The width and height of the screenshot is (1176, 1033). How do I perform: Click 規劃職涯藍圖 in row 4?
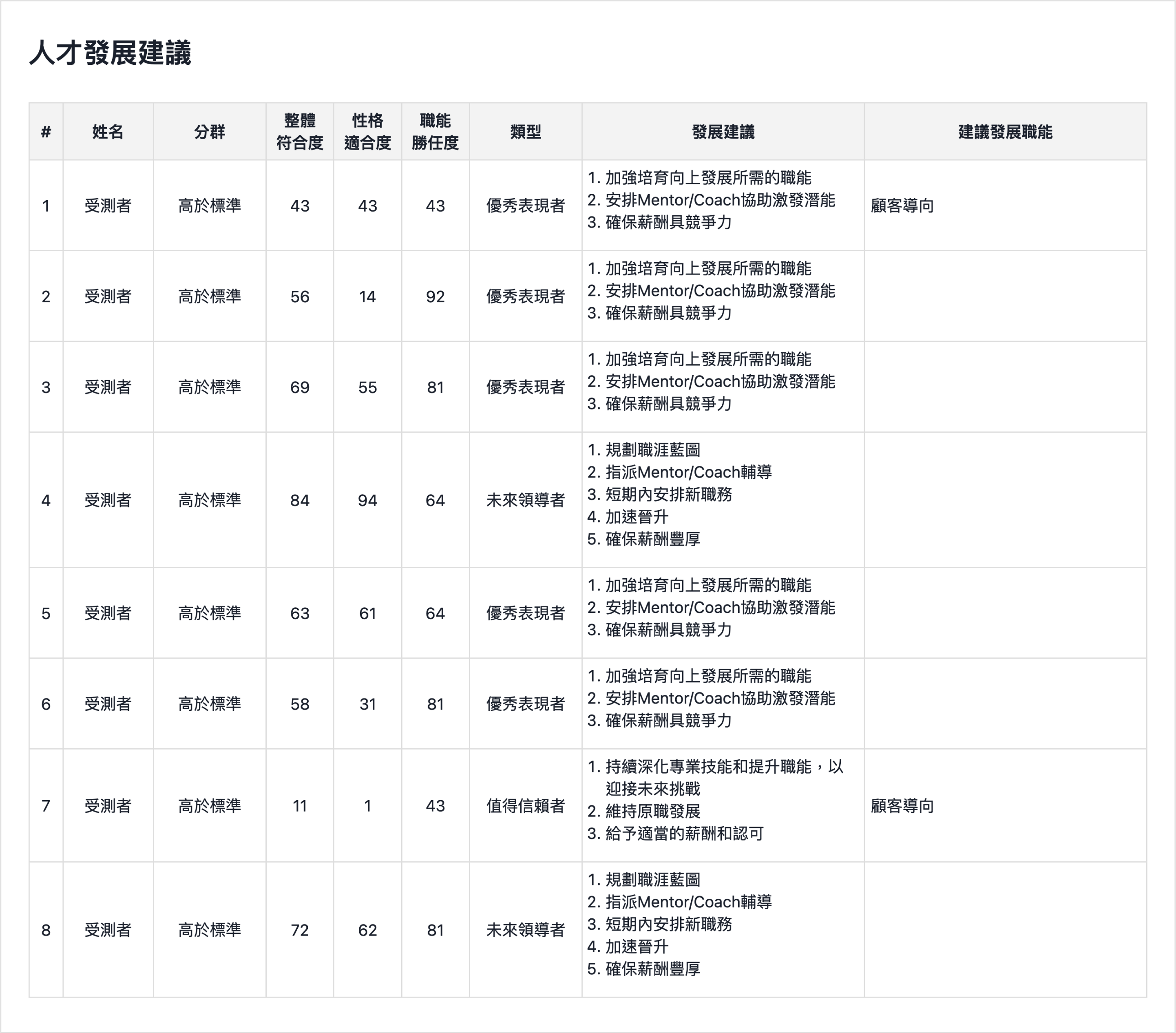pos(653,450)
